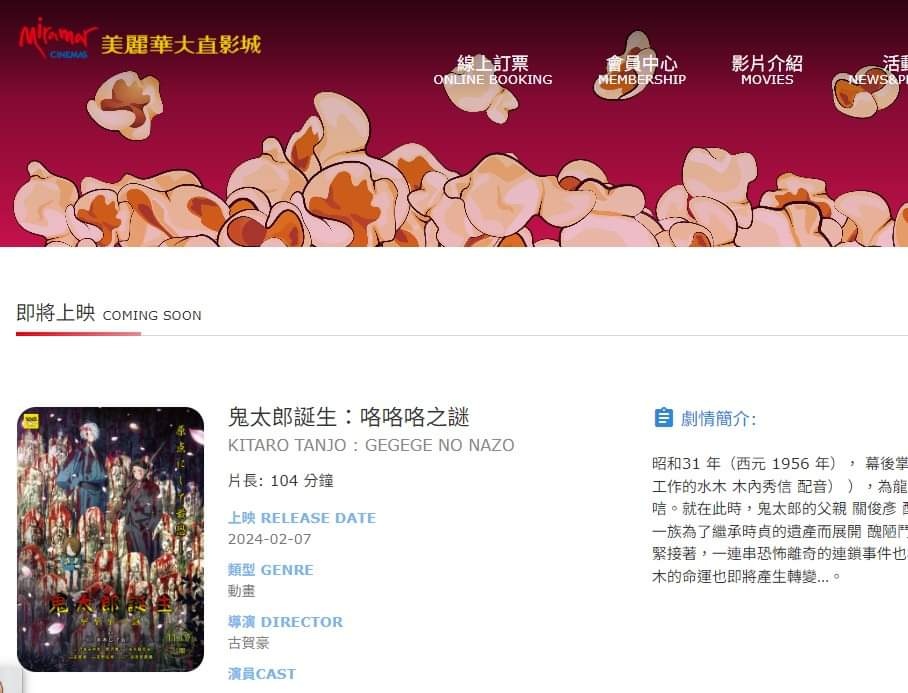This screenshot has width=908, height=693.
Task: Click the 上映 Release Date label
Action: pyautogui.click(x=302, y=518)
